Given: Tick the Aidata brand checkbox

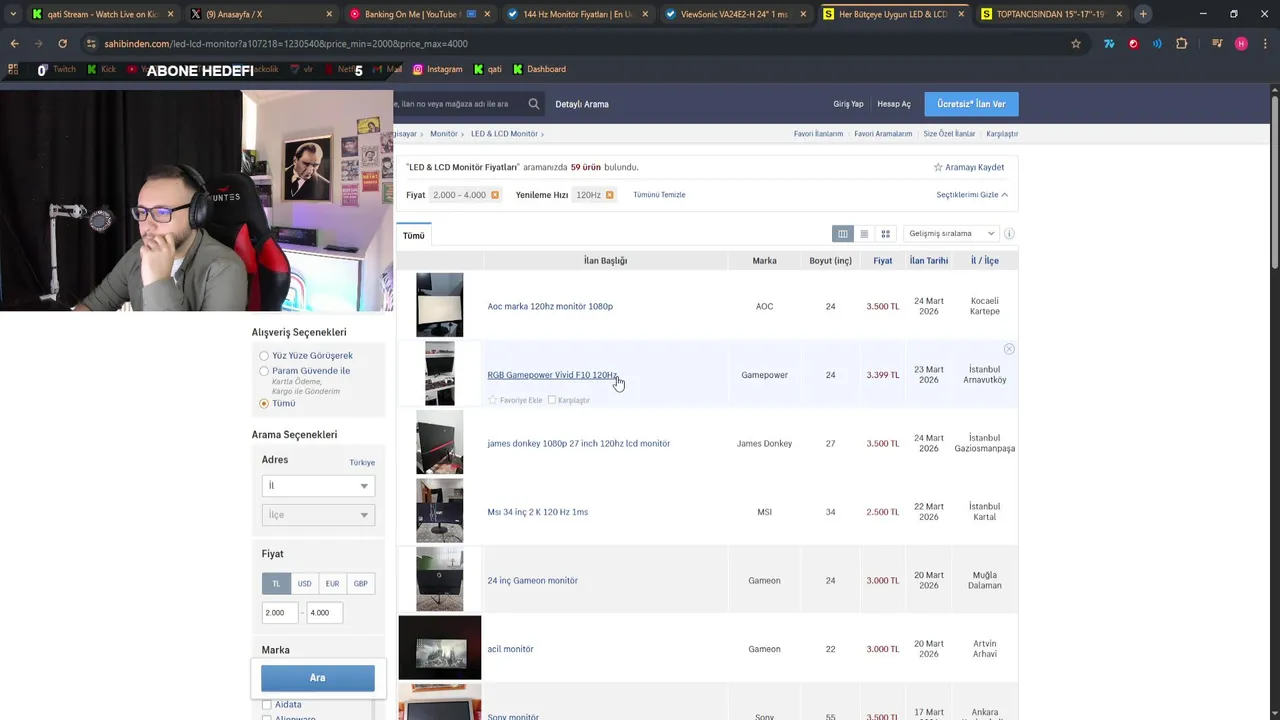Looking at the screenshot, I should (266, 705).
